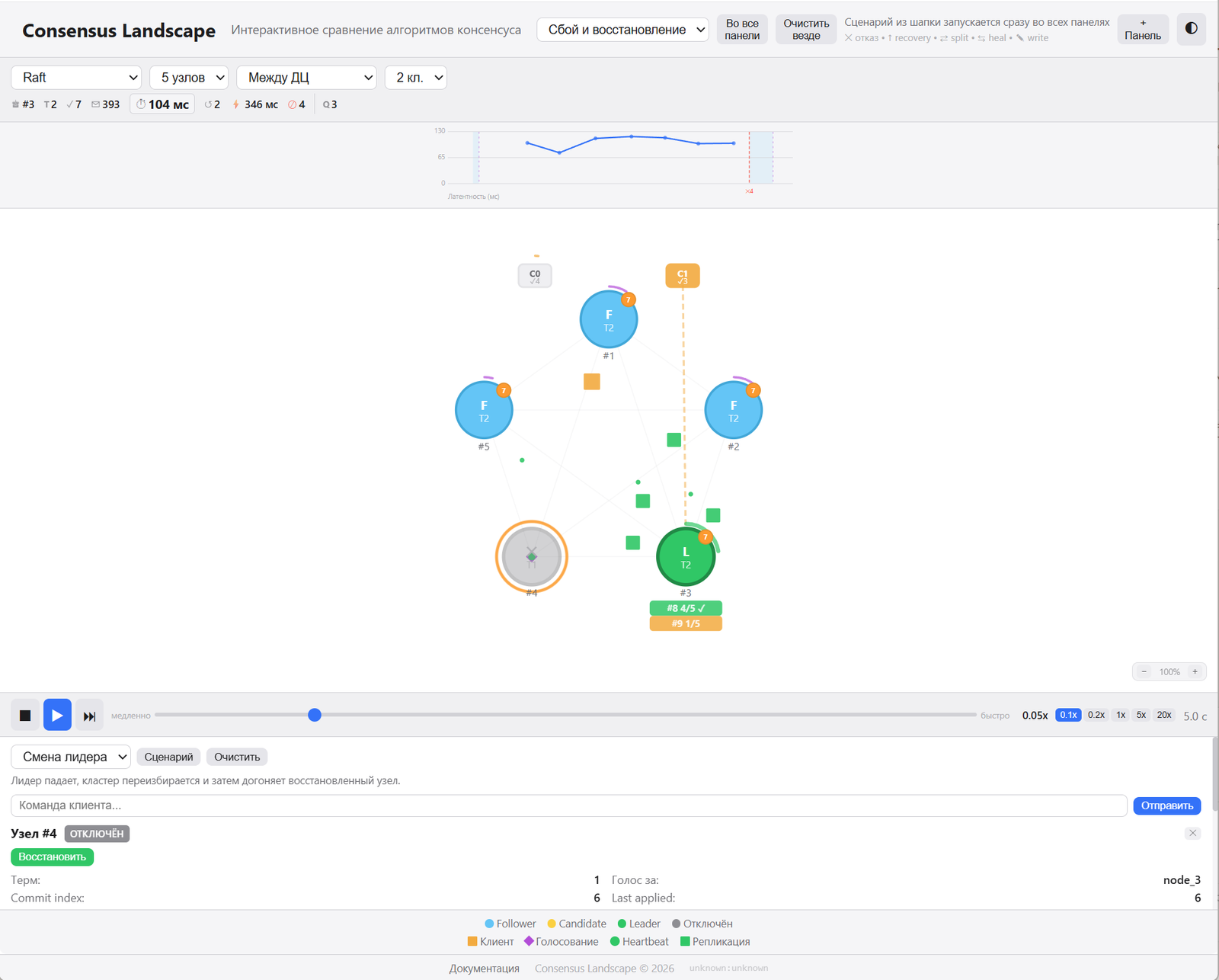Toggle the dark theme icon

[x=1191, y=29]
